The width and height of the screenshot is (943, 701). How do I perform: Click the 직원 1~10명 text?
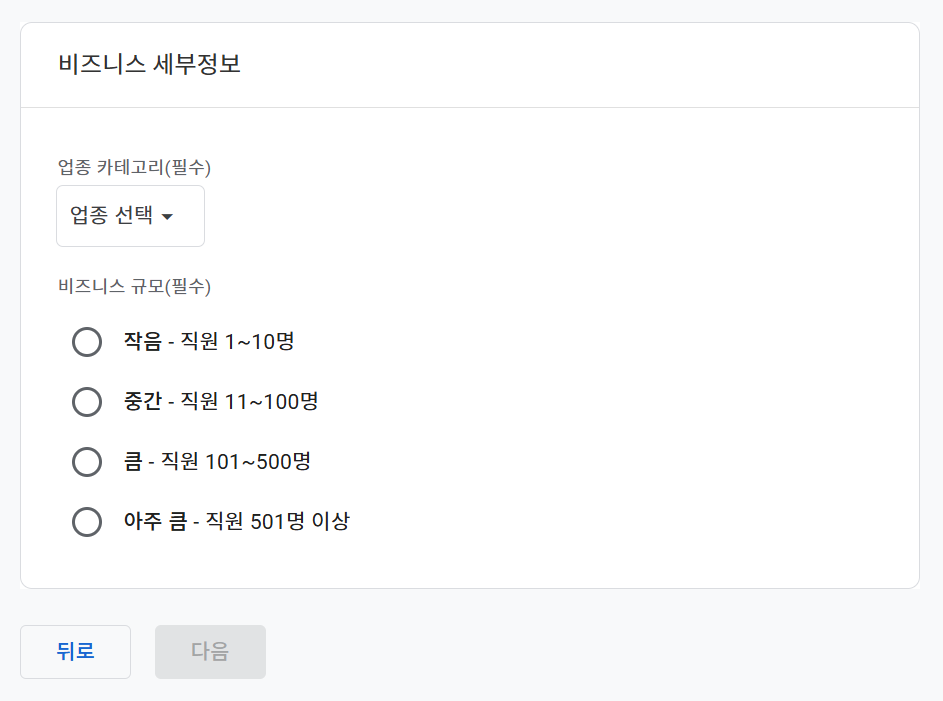click(x=237, y=342)
